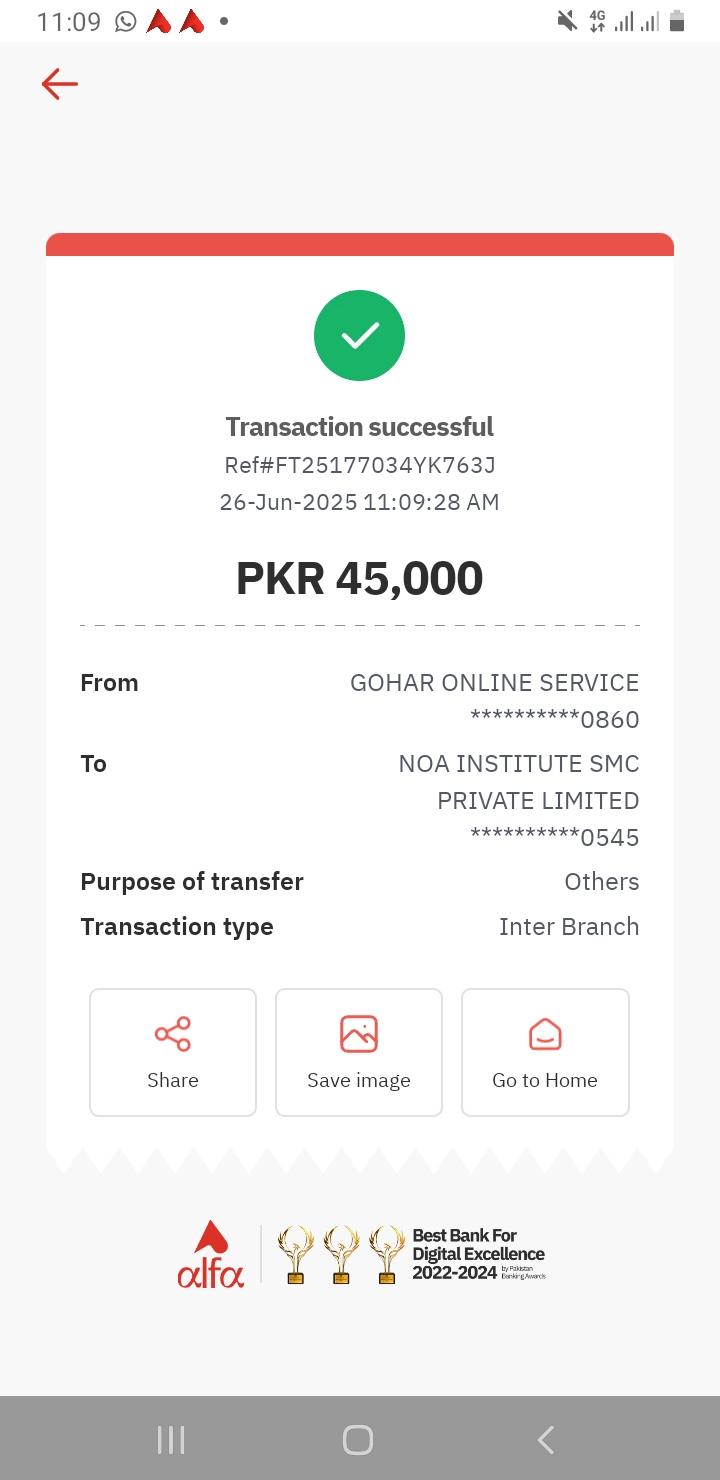Tap the battery icon in status bar
The width and height of the screenshot is (720, 1480).
click(677, 21)
